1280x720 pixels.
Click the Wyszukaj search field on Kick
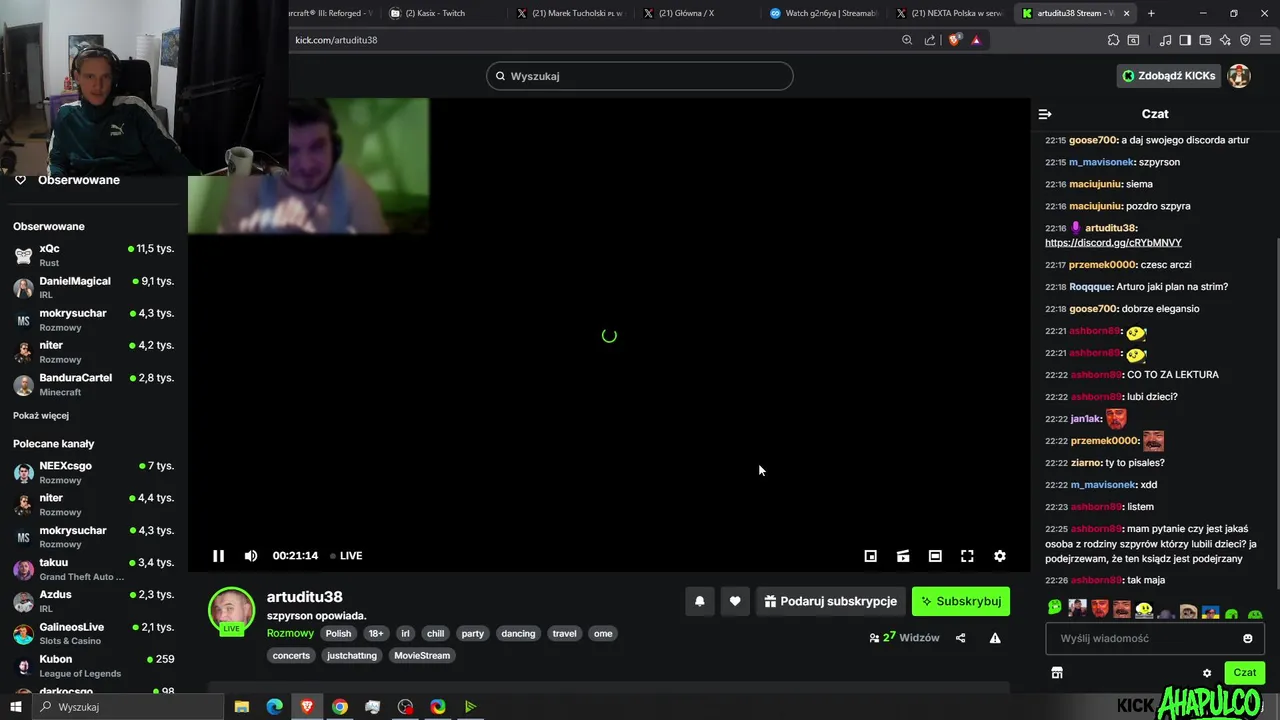(640, 76)
